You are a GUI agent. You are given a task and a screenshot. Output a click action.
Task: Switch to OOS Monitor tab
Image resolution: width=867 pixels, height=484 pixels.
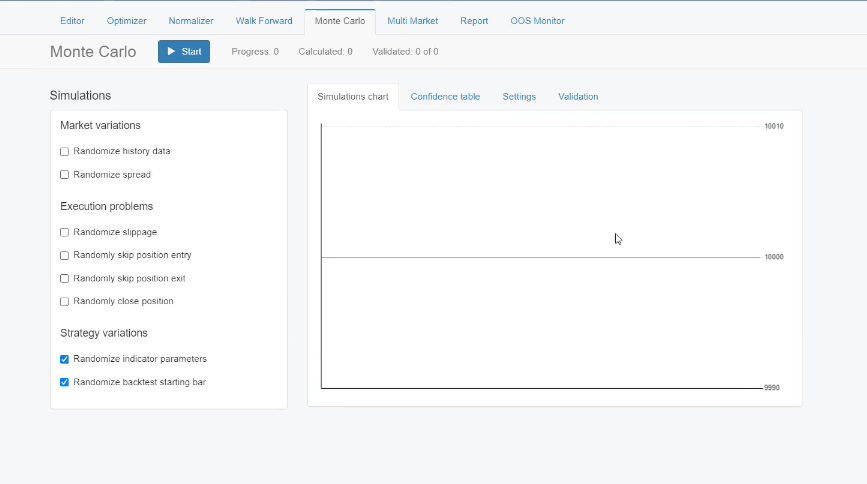pos(538,21)
